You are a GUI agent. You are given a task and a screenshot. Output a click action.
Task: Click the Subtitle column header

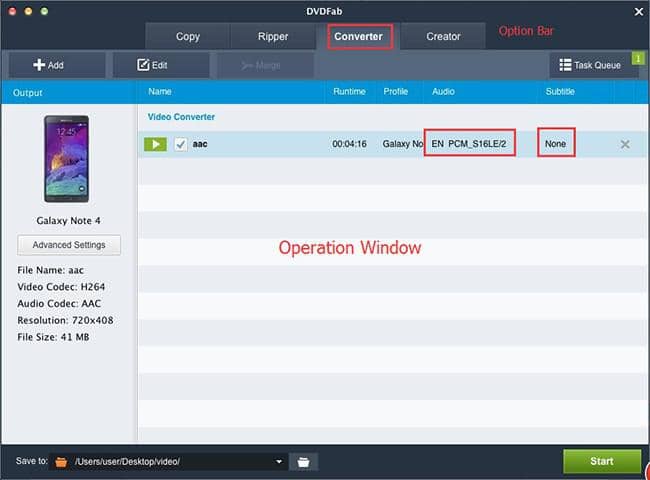[x=560, y=92]
